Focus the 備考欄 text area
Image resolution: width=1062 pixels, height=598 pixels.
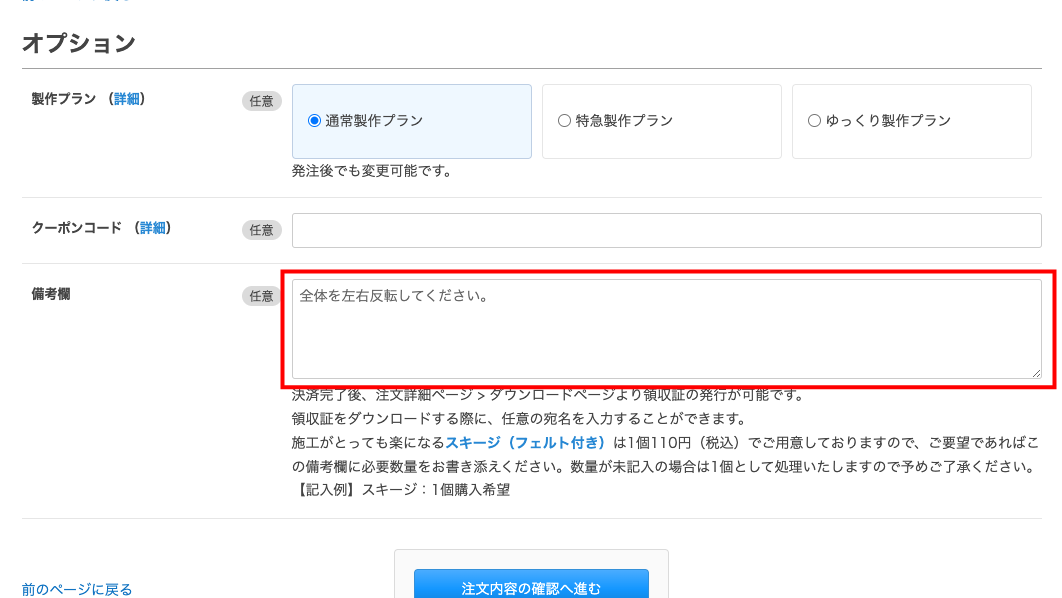point(666,328)
